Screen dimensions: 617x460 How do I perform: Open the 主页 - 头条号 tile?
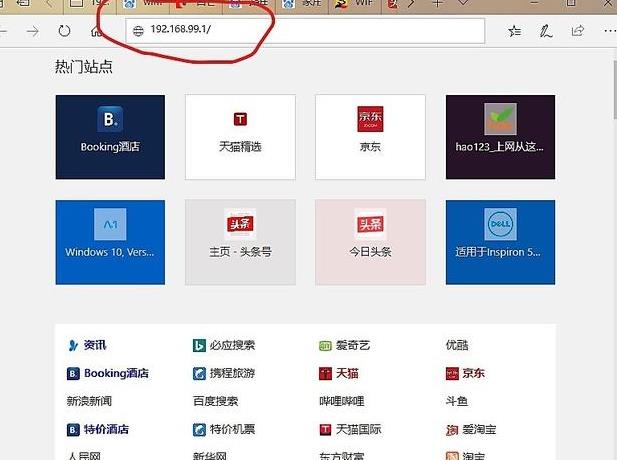[x=240, y=242]
